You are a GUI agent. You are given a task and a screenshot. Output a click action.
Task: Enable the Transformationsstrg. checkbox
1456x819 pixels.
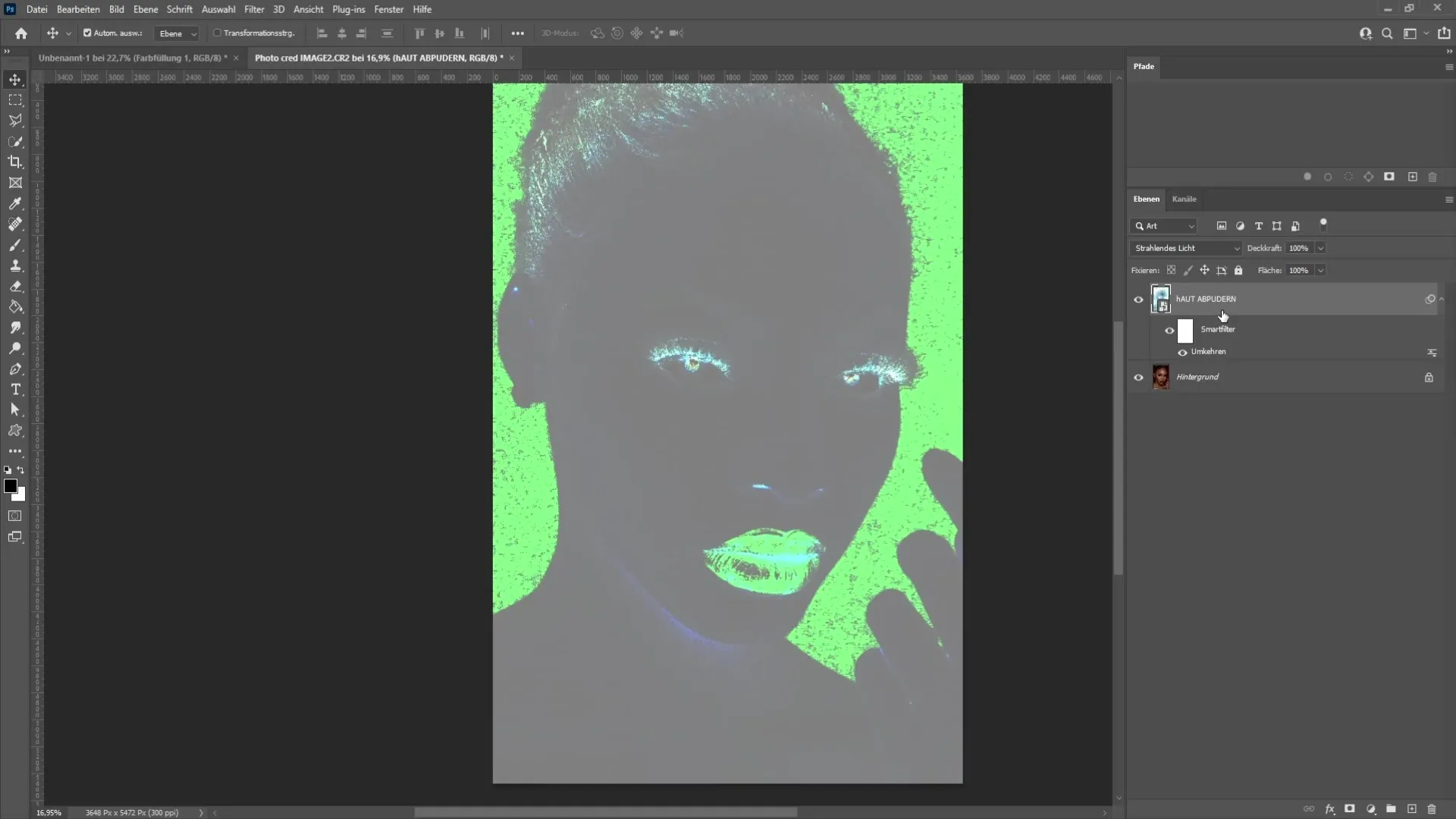point(217,33)
